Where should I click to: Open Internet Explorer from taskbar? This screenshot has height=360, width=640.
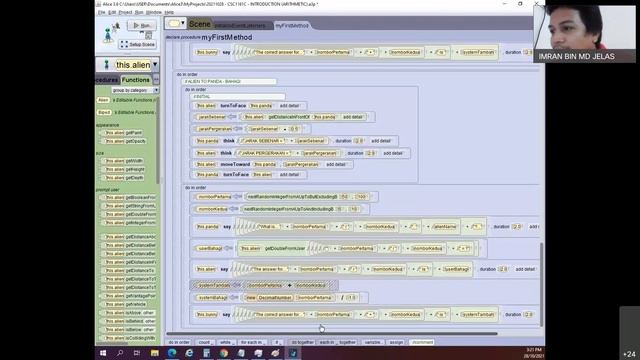click(x=189, y=353)
